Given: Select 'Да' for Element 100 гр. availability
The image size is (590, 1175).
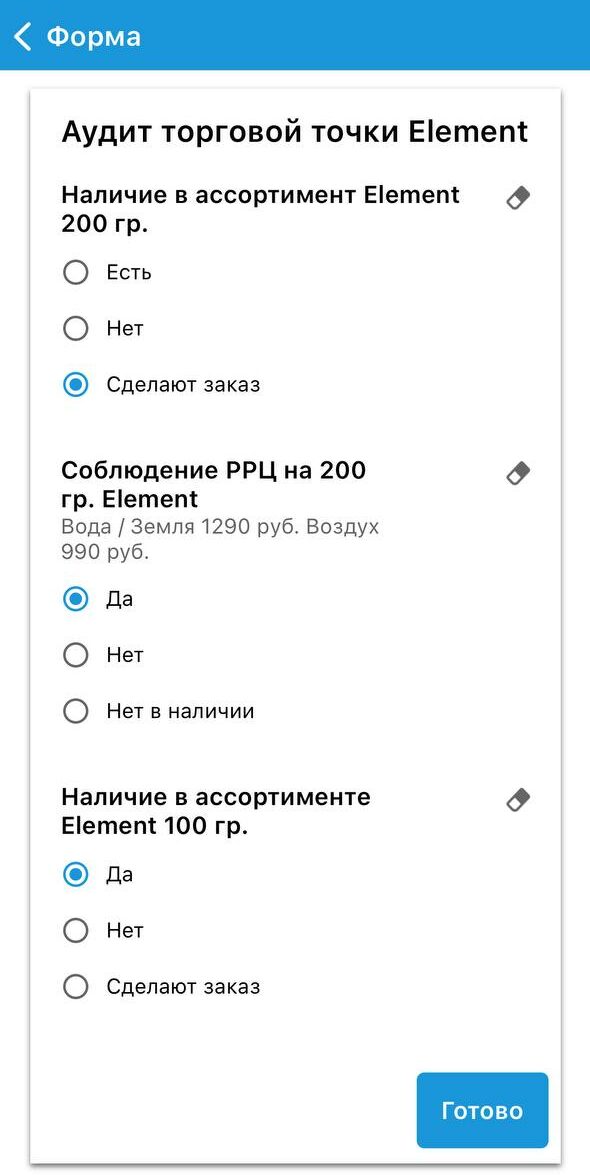Looking at the screenshot, I should (x=75, y=874).
